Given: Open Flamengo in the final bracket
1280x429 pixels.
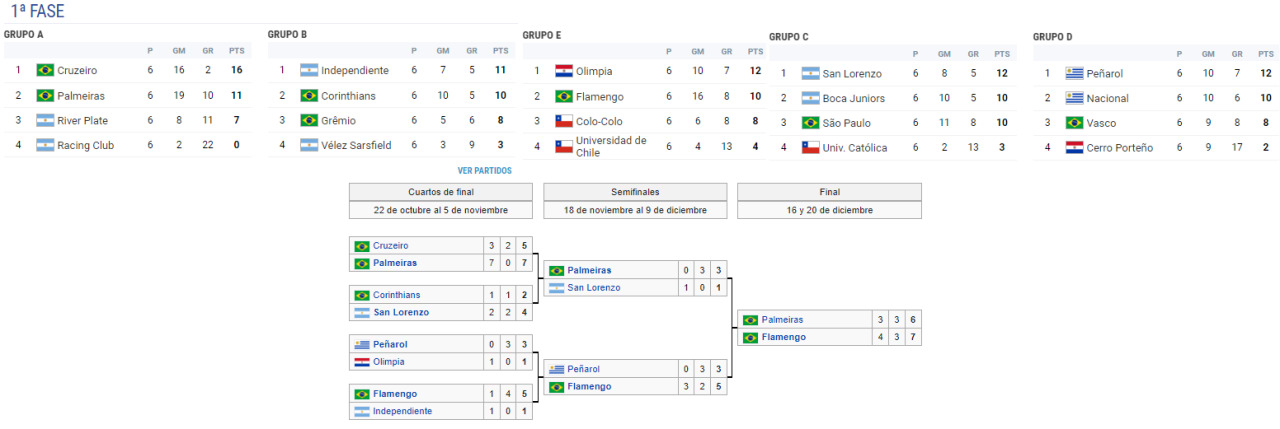Looking at the screenshot, I should [782, 337].
